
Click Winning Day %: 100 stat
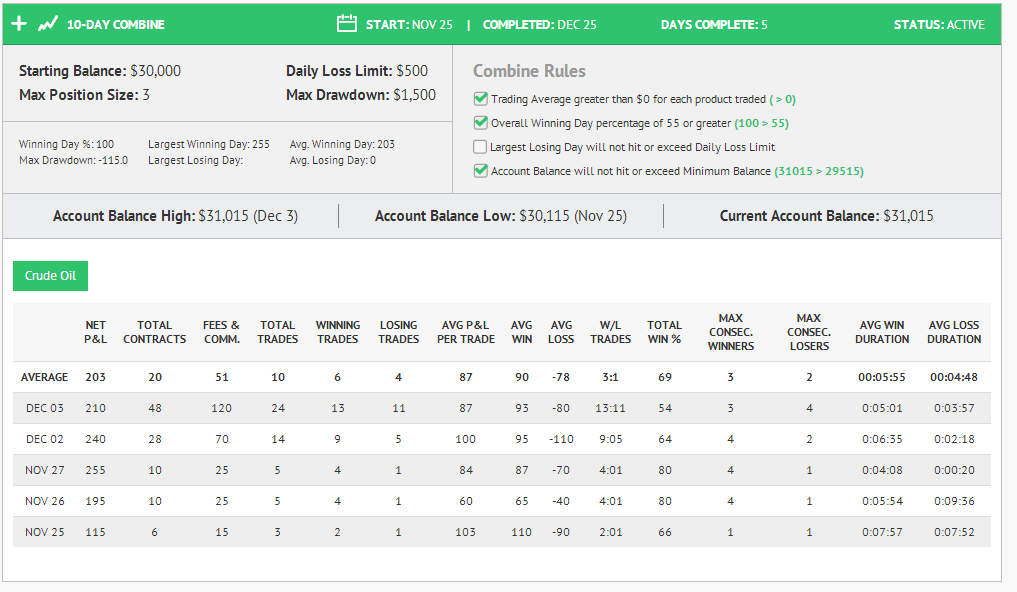coord(66,144)
